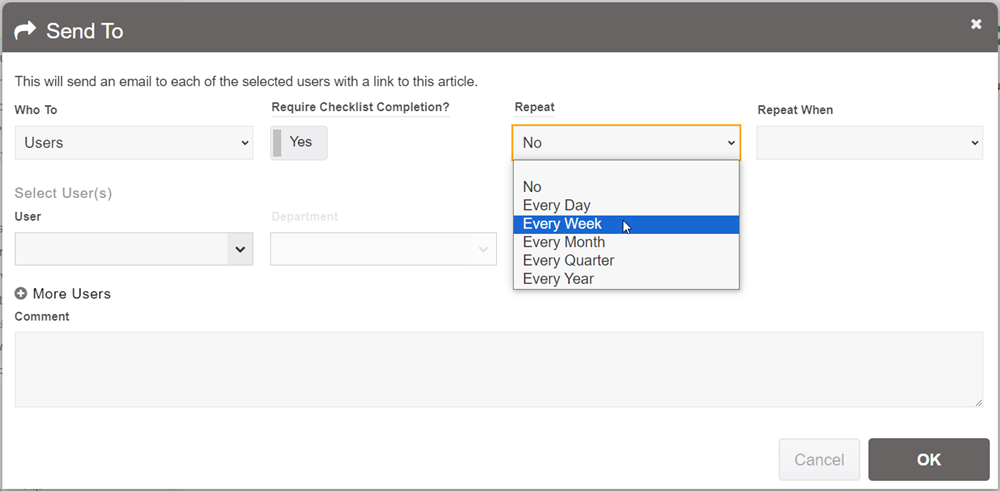Expand the User combo box arrow
The height and width of the screenshot is (491, 1000).
pyautogui.click(x=240, y=249)
